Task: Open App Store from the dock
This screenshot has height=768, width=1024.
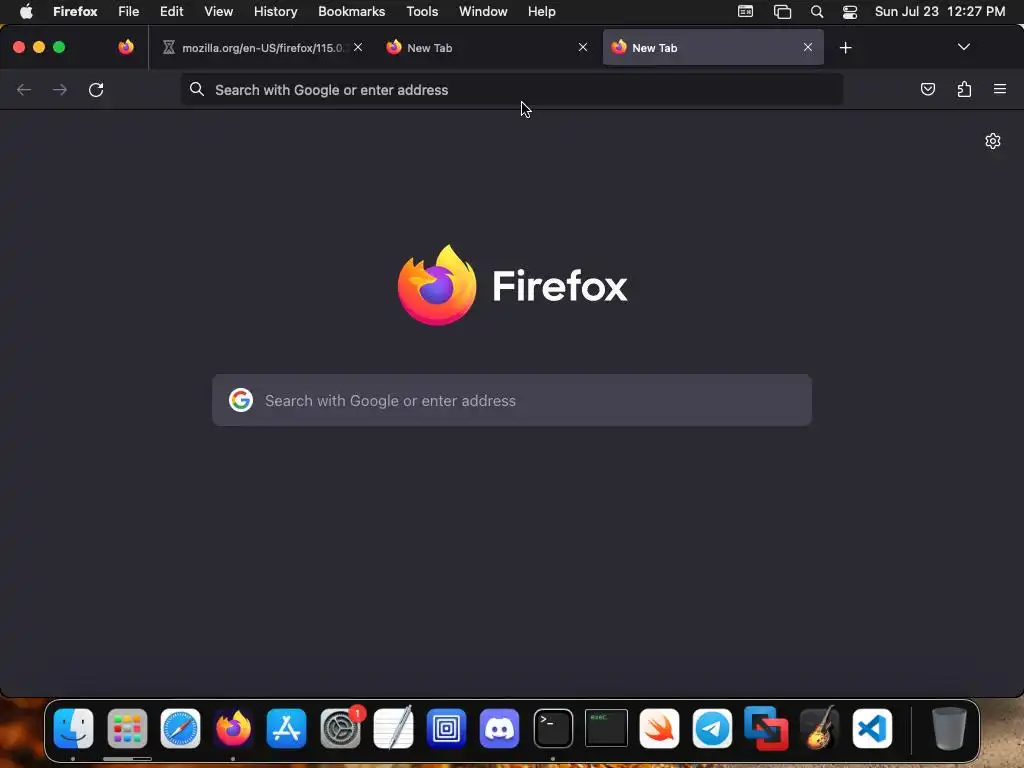Action: [287, 728]
